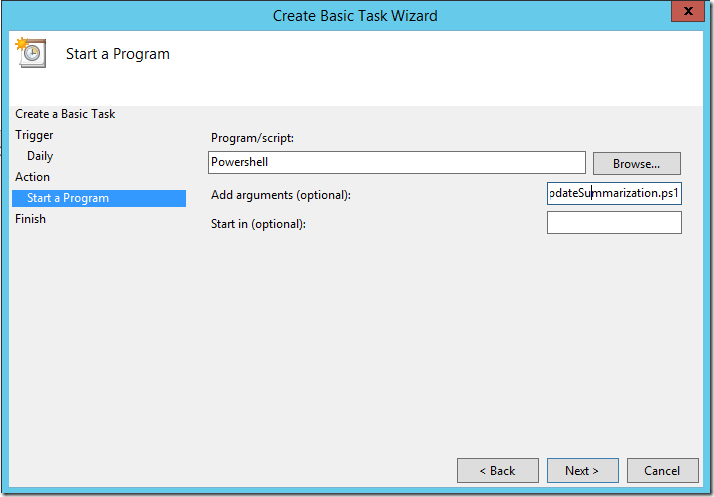Click the Add arguments input field
Image resolution: width=714 pixels, height=497 pixels.
click(614, 193)
